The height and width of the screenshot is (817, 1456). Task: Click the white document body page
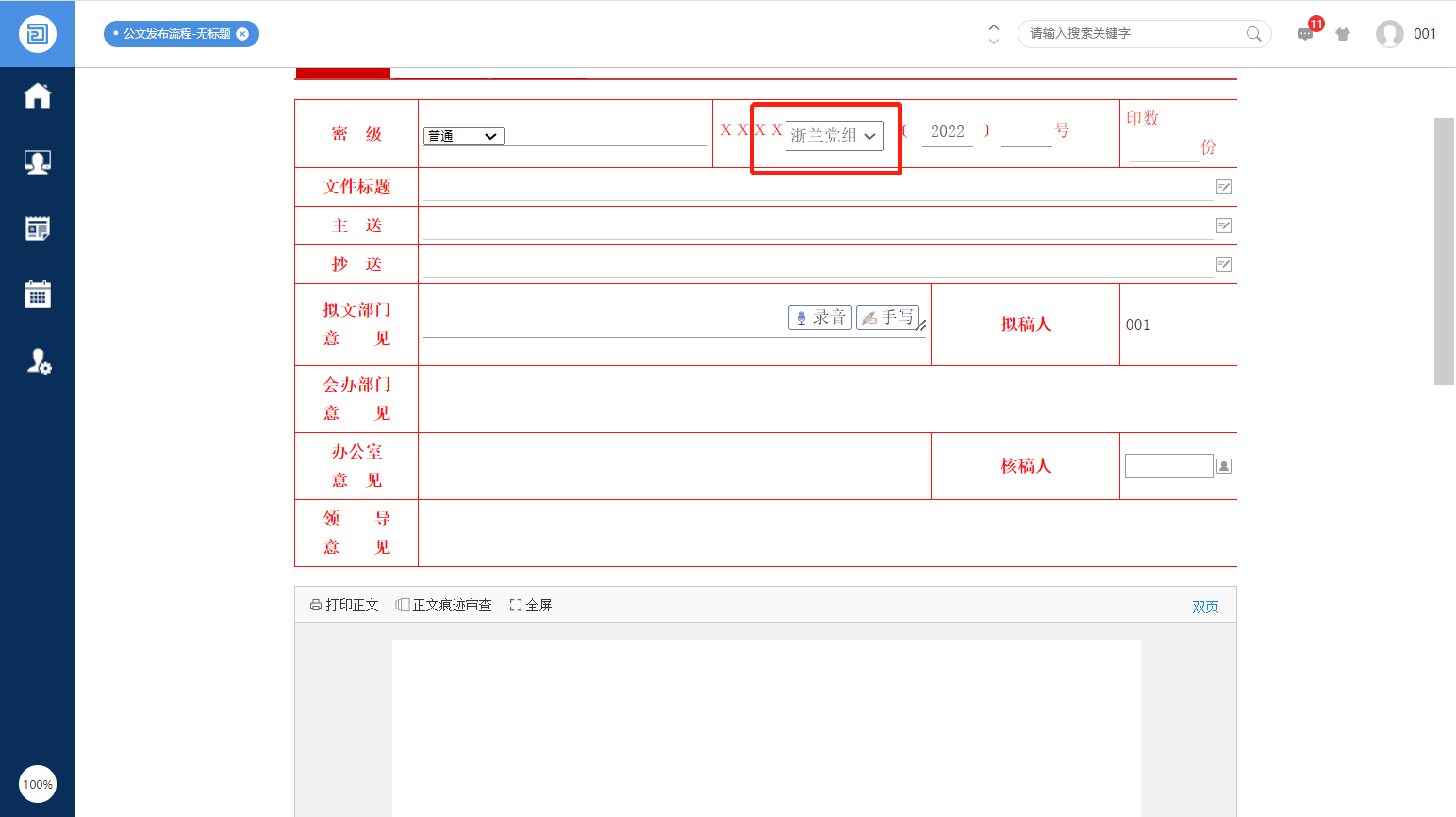pyautogui.click(x=766, y=727)
